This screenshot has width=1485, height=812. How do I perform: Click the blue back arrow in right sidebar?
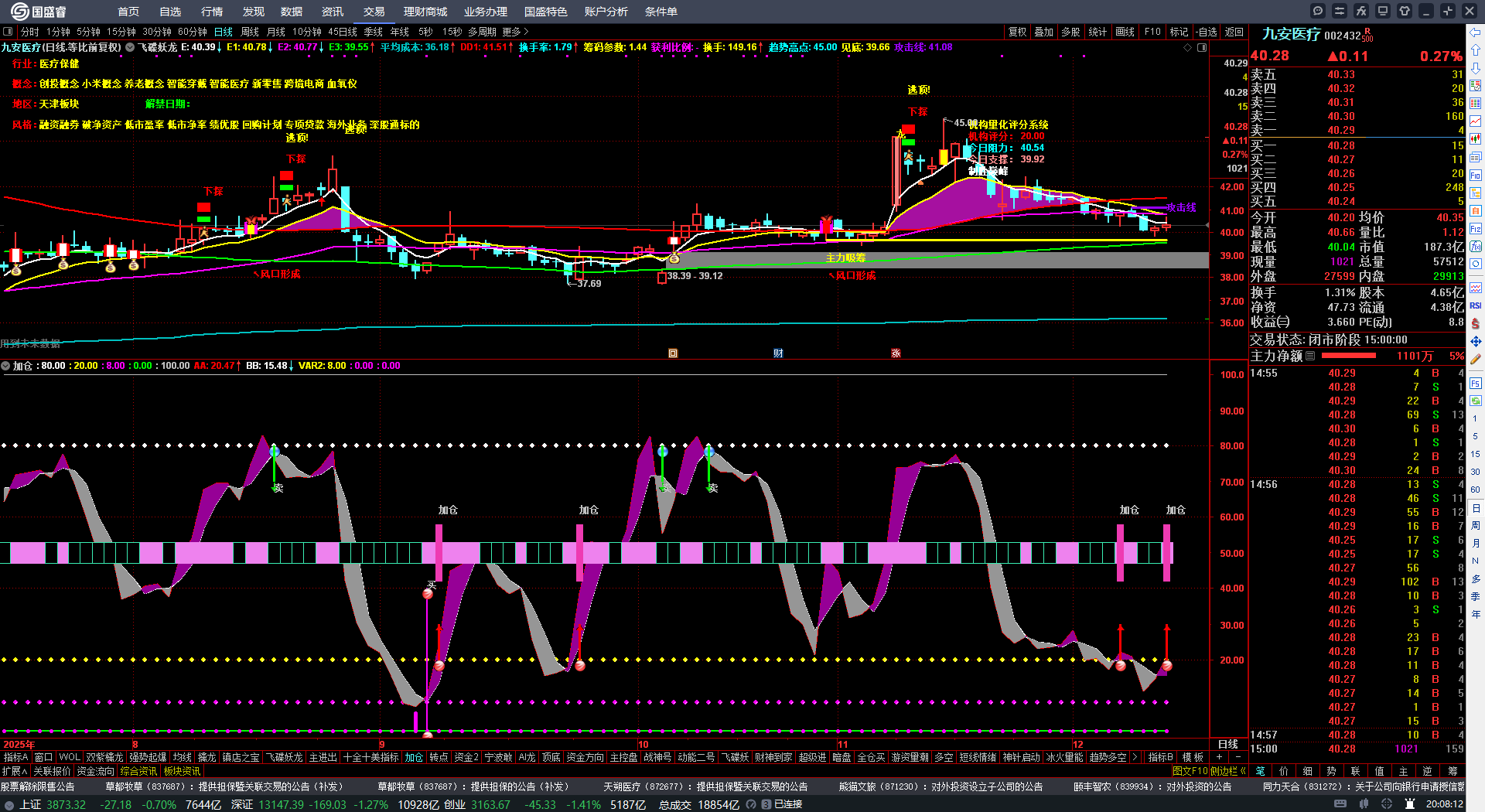[1476, 32]
